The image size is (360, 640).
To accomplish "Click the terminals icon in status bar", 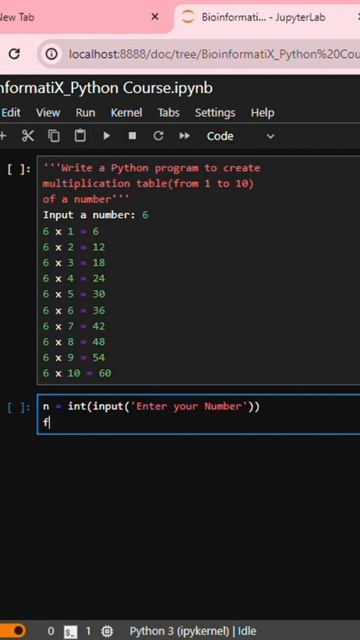I will 70,632.
